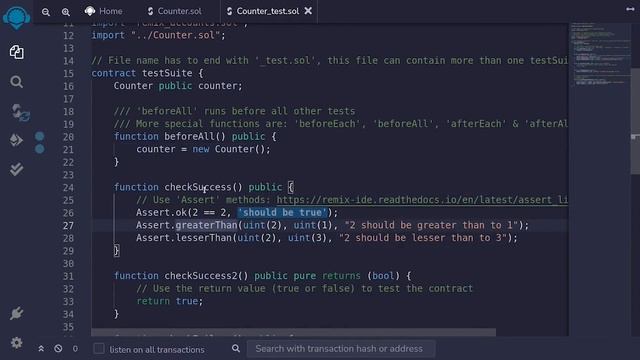Click the greaterThan method name

206,225
